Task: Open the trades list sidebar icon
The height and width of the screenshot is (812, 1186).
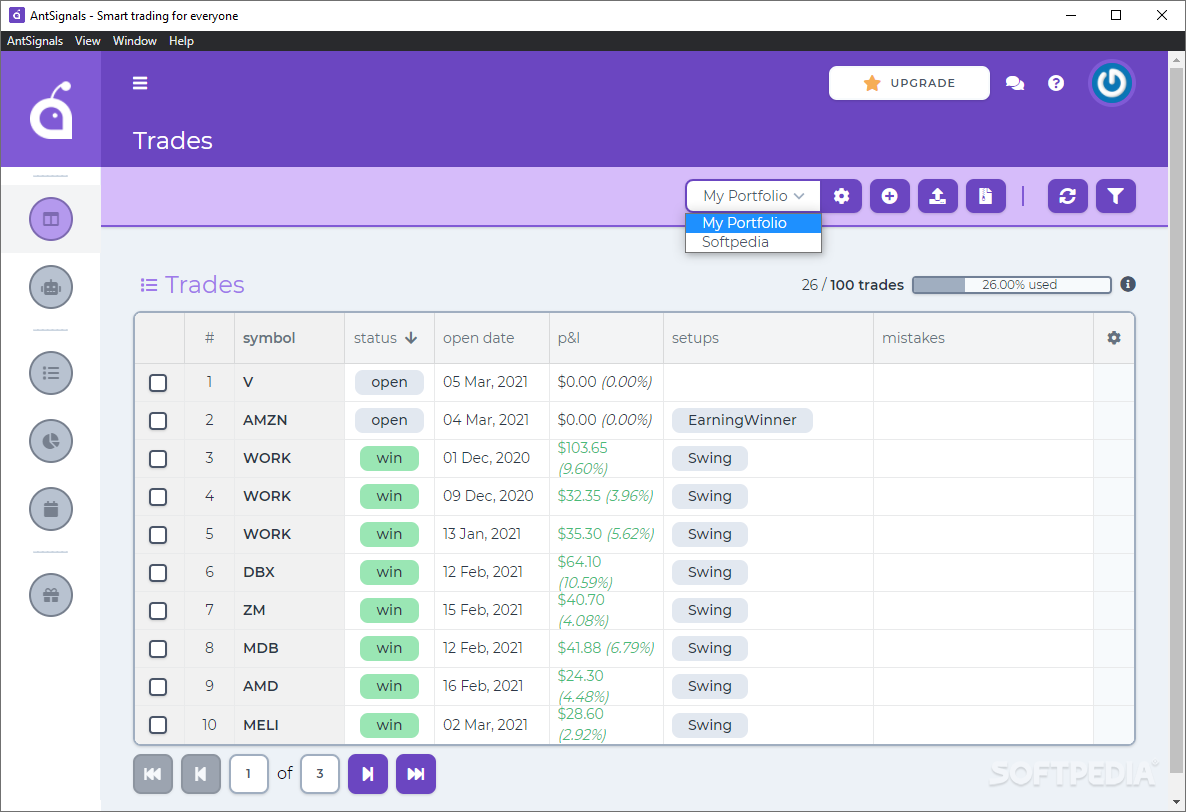Action: 51,373
